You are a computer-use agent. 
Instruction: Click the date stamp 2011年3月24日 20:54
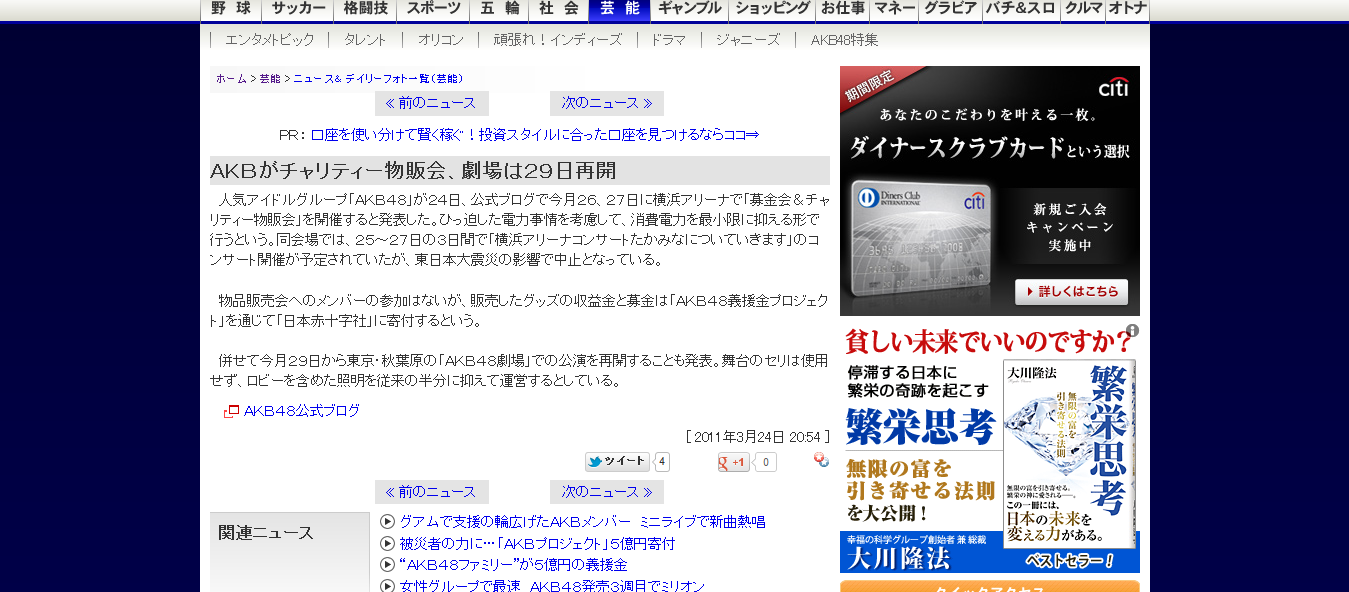tap(758, 437)
